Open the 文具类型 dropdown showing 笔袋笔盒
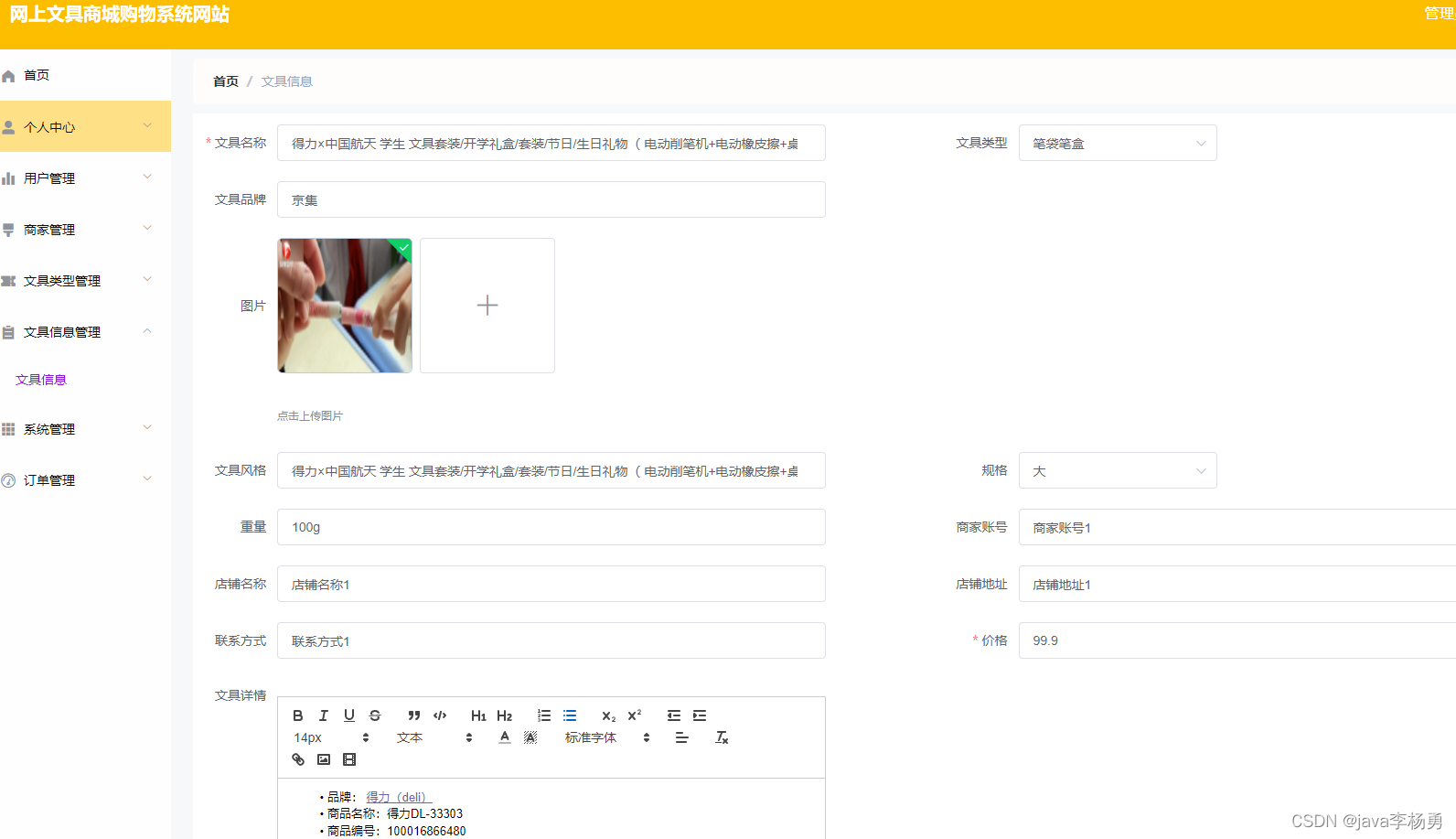 (1118, 143)
